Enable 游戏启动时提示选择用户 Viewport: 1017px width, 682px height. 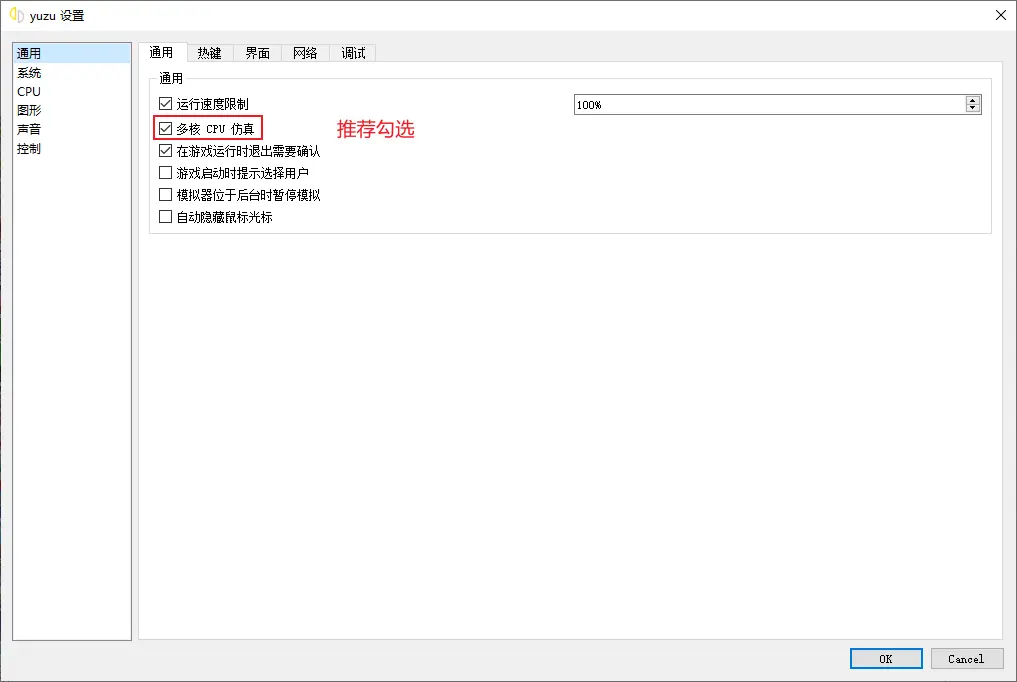(x=165, y=172)
